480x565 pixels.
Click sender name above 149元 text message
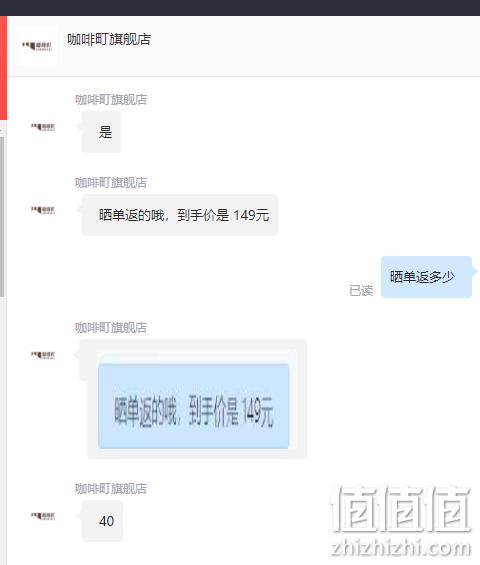tap(111, 183)
